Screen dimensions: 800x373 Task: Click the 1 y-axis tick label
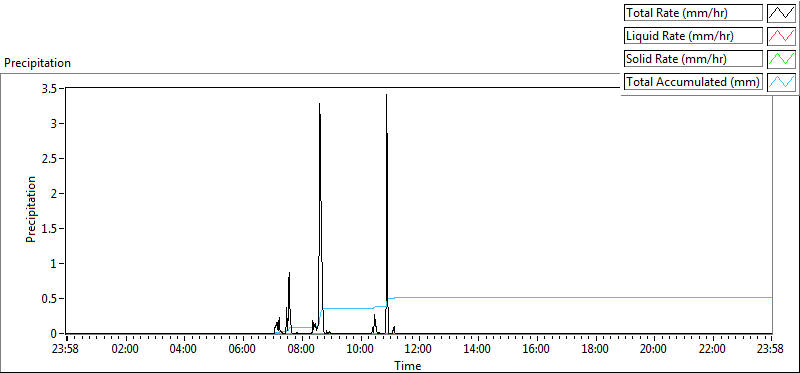coord(55,263)
